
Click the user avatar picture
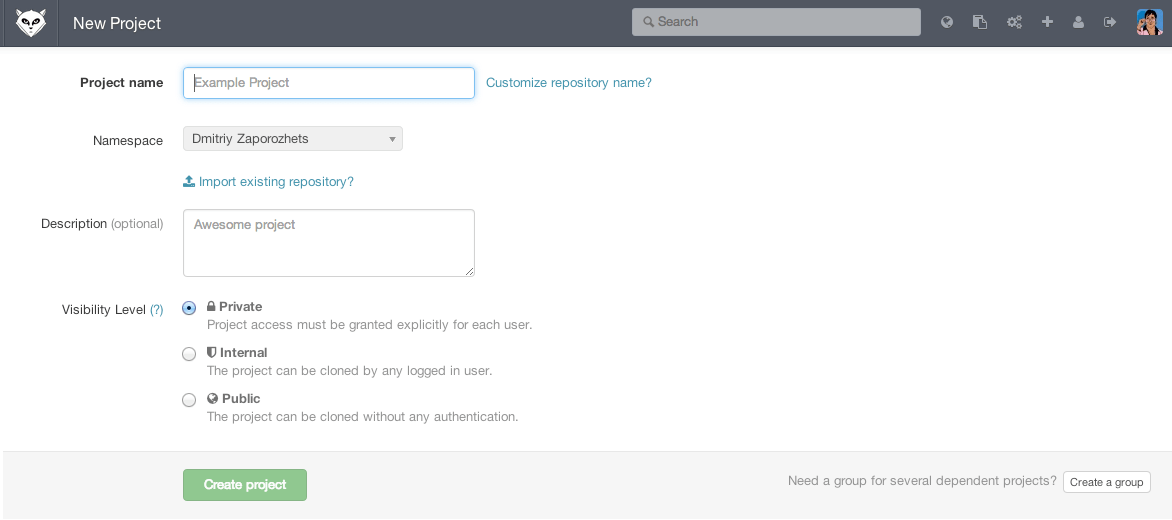click(1149, 22)
